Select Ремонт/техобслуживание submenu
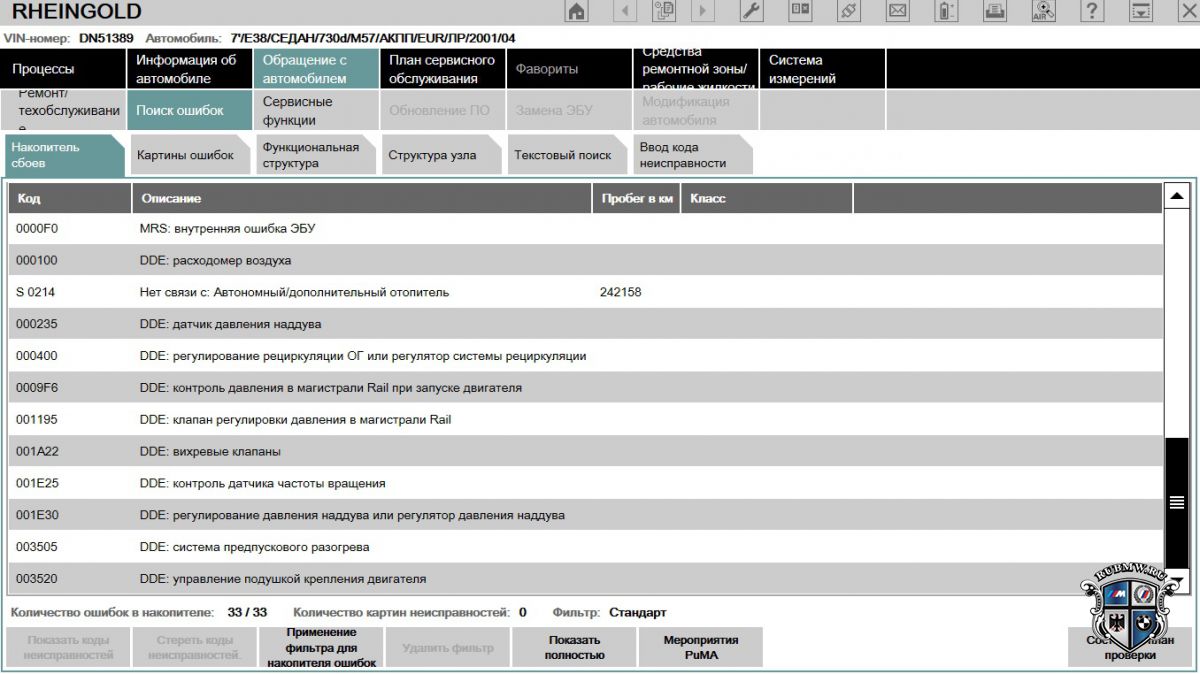The image size is (1200, 674). [63, 110]
